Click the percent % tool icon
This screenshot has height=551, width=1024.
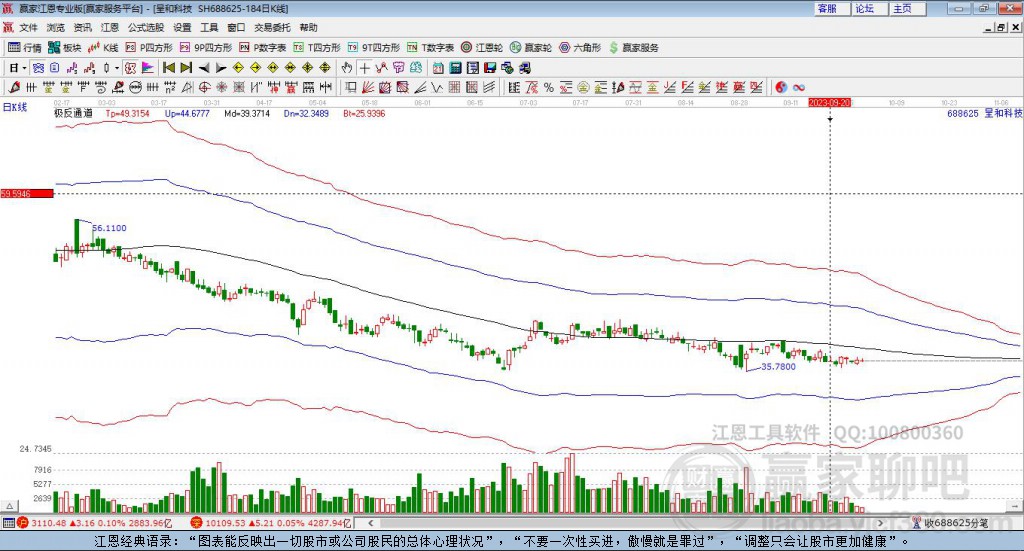(x=549, y=87)
